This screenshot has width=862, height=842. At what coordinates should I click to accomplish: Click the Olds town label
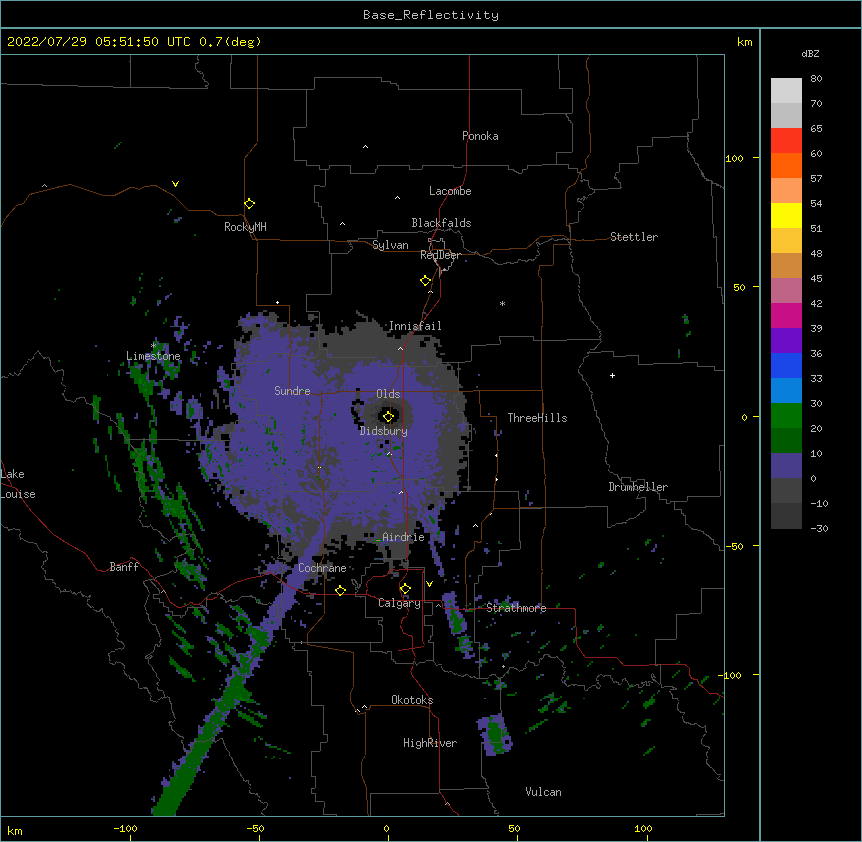(x=388, y=394)
